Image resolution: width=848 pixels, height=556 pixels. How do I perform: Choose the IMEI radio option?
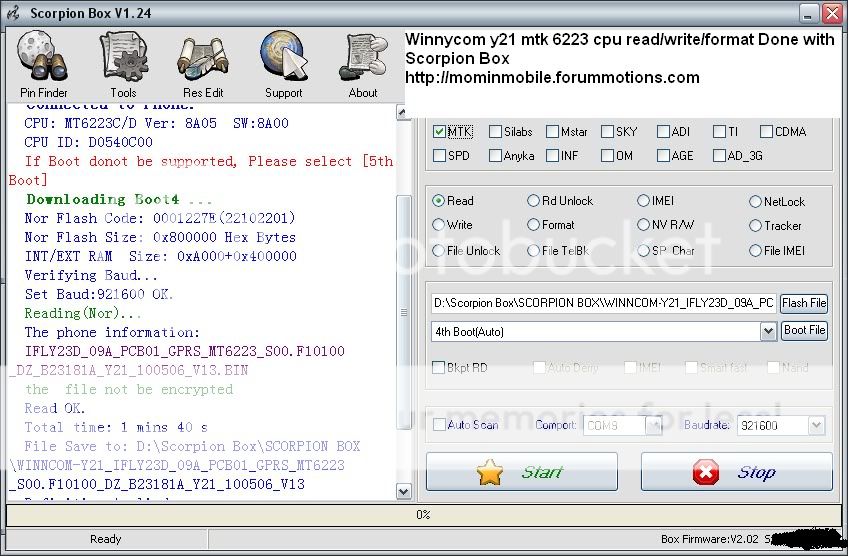pyautogui.click(x=643, y=201)
